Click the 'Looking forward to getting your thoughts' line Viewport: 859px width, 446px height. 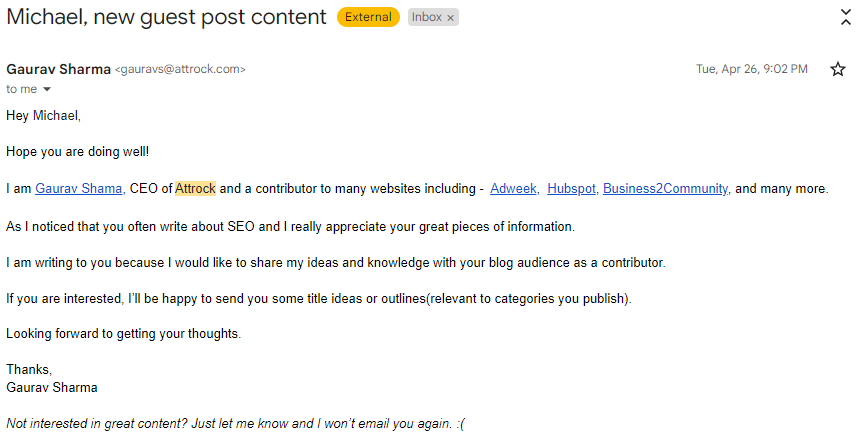pos(123,334)
